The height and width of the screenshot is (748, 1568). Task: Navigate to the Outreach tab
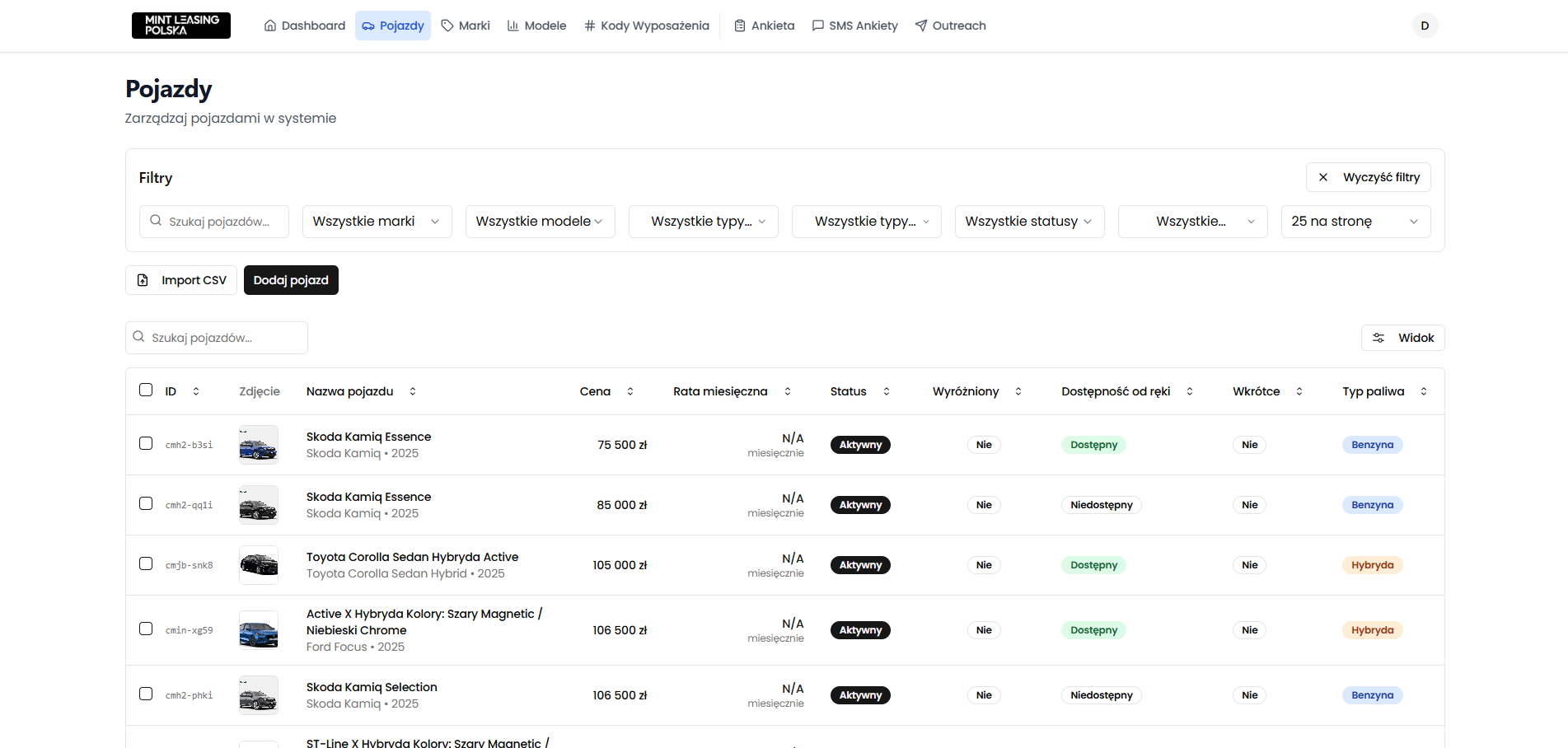click(x=951, y=26)
